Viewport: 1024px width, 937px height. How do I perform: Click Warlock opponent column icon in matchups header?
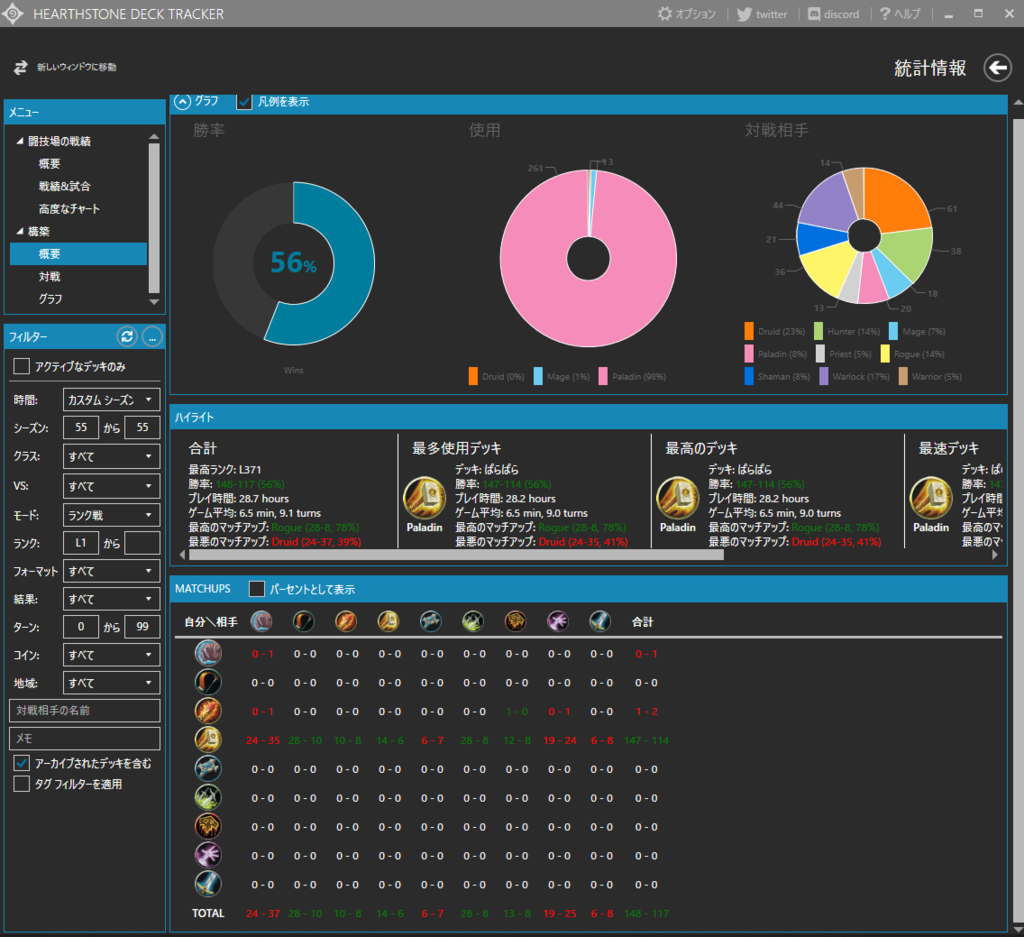(x=558, y=621)
